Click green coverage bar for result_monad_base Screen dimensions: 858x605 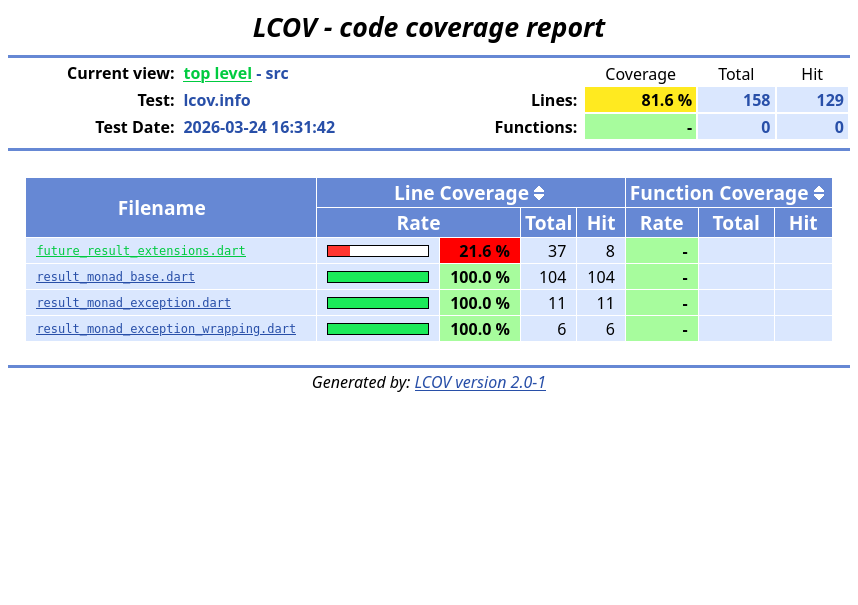coord(378,277)
